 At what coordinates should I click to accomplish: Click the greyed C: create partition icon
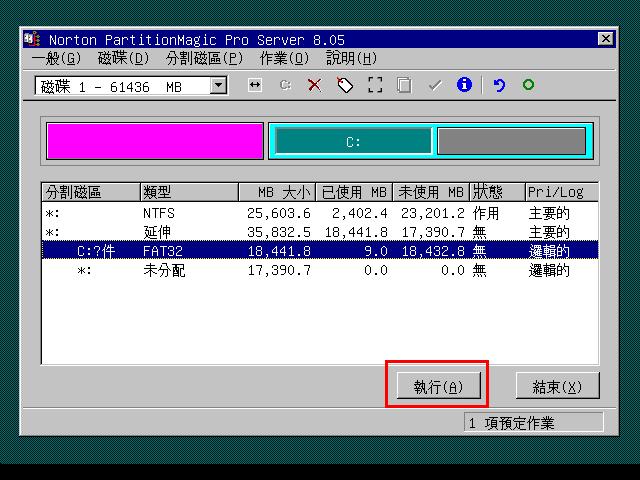click(x=285, y=85)
